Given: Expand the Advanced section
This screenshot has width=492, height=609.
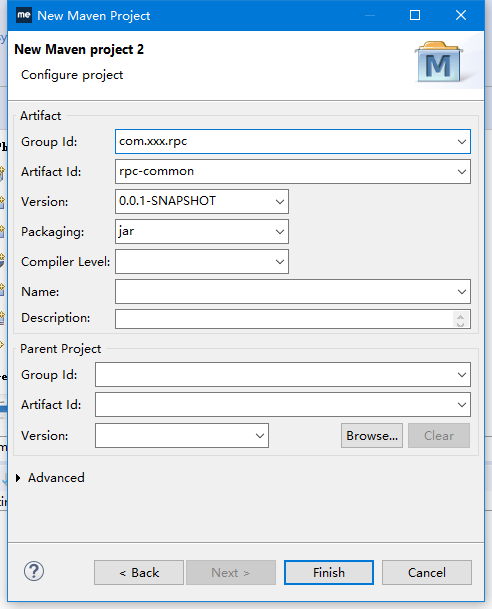Looking at the screenshot, I should pos(18,478).
